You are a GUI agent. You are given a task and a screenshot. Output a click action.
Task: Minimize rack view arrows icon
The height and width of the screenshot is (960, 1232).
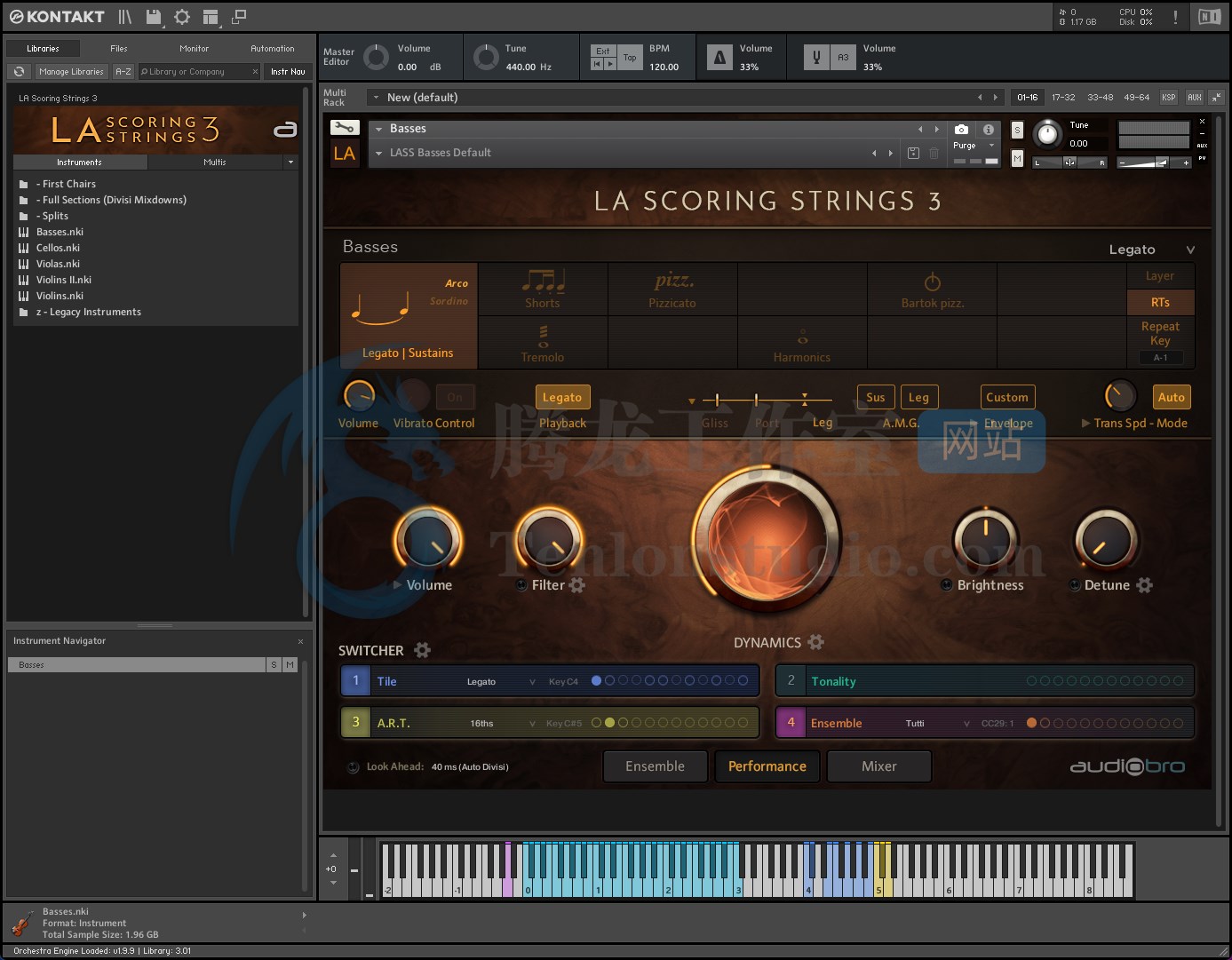pos(1216,98)
